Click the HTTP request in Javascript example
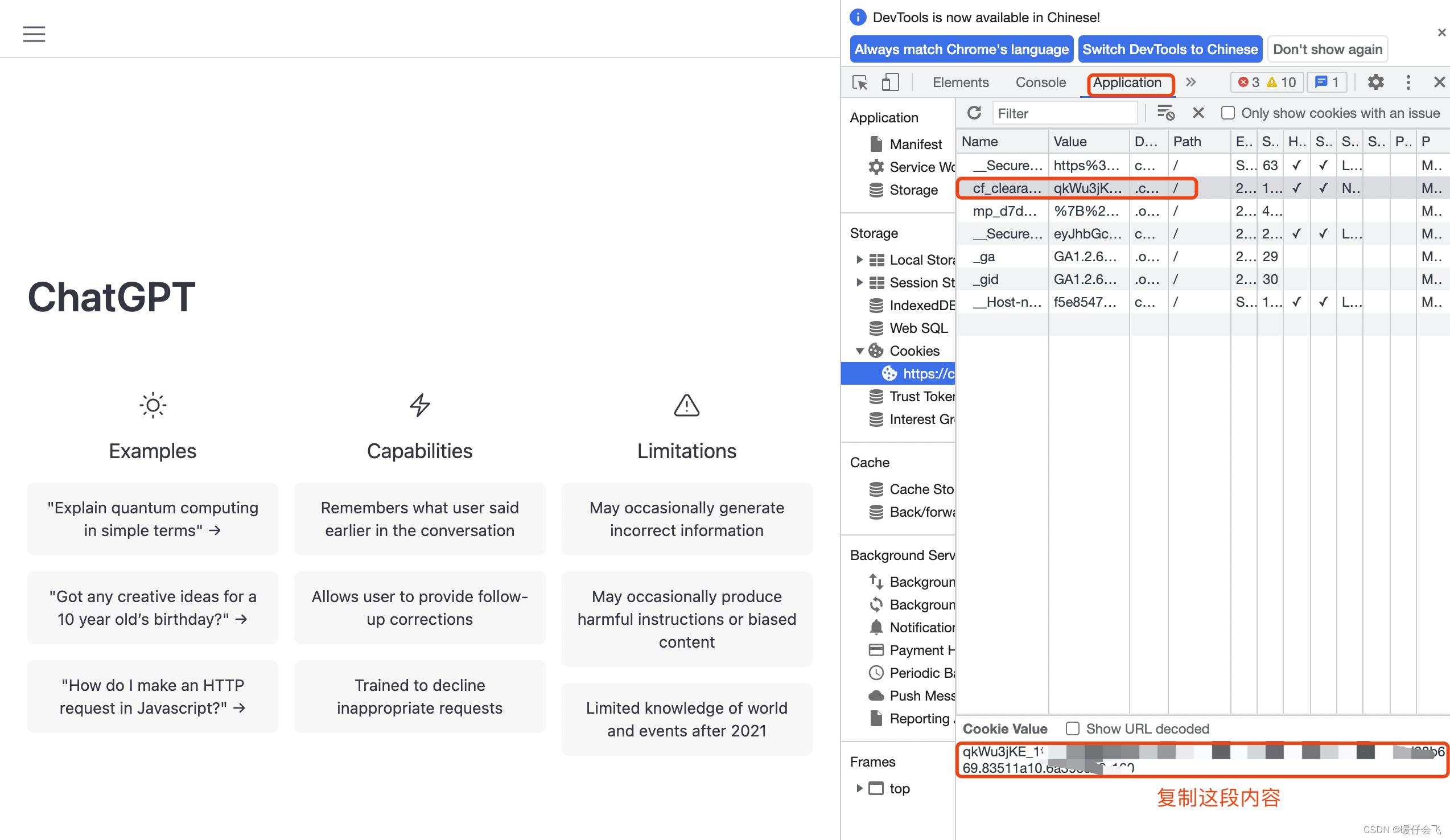The height and width of the screenshot is (840, 1450). 153,696
